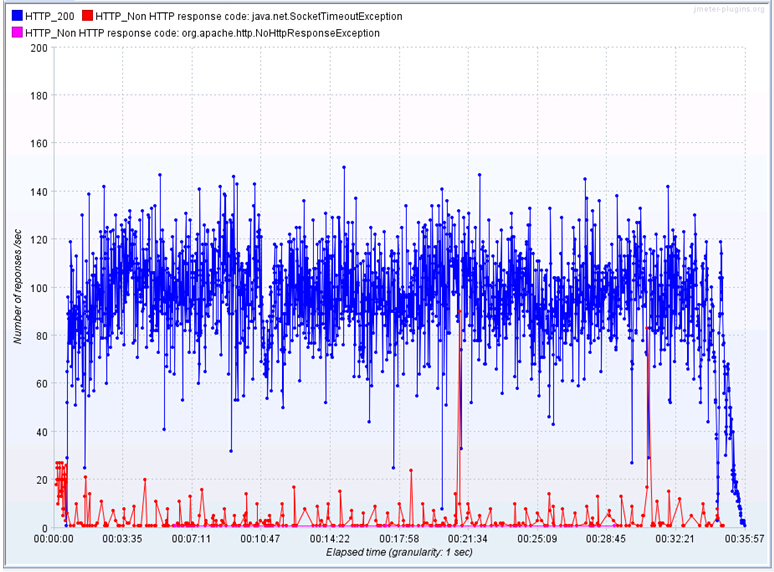Click the red SocketTimeoutException legend swatch
The image size is (774, 572).
87,16
